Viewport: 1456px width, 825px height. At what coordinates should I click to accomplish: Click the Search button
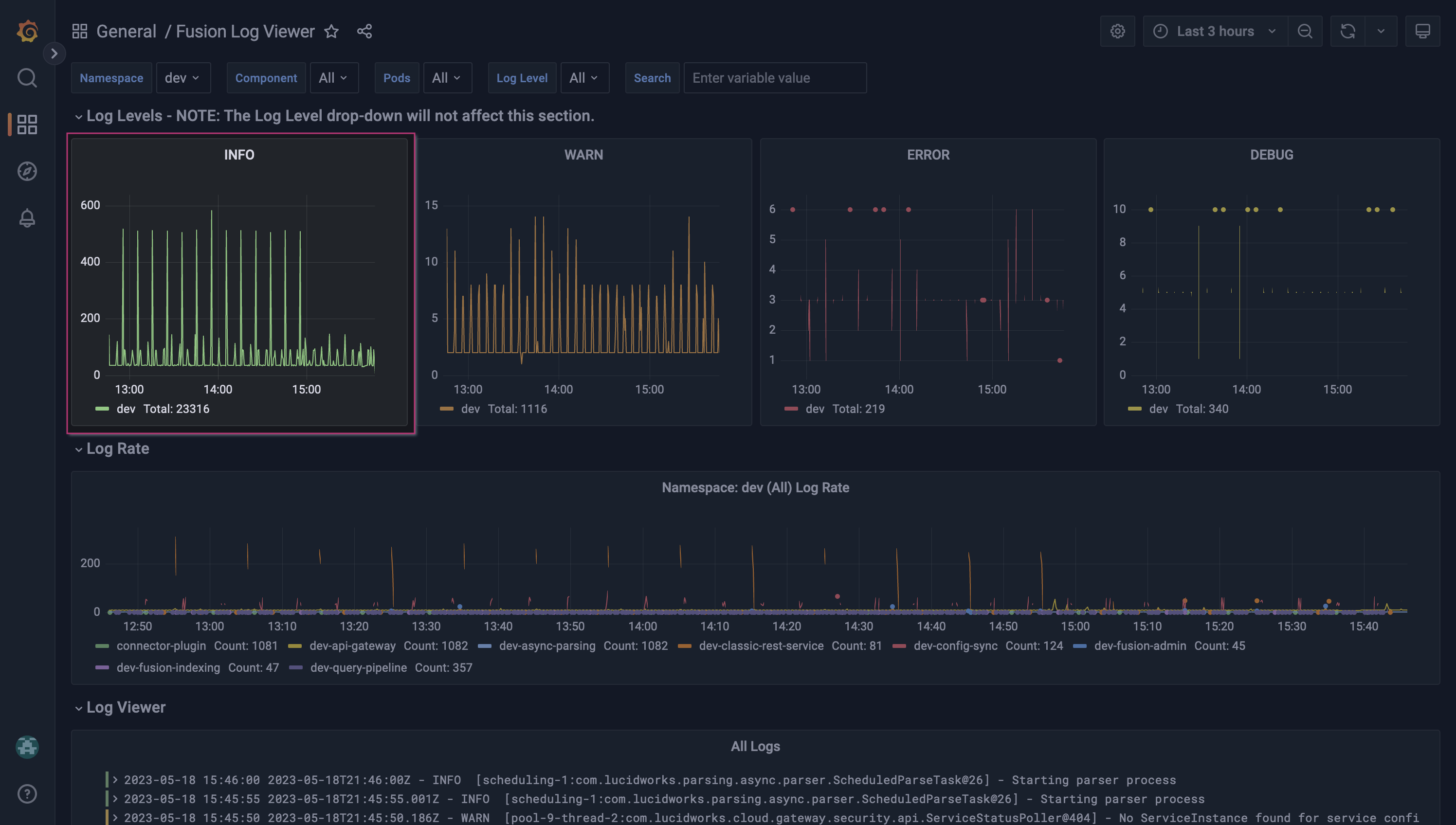pyautogui.click(x=652, y=78)
